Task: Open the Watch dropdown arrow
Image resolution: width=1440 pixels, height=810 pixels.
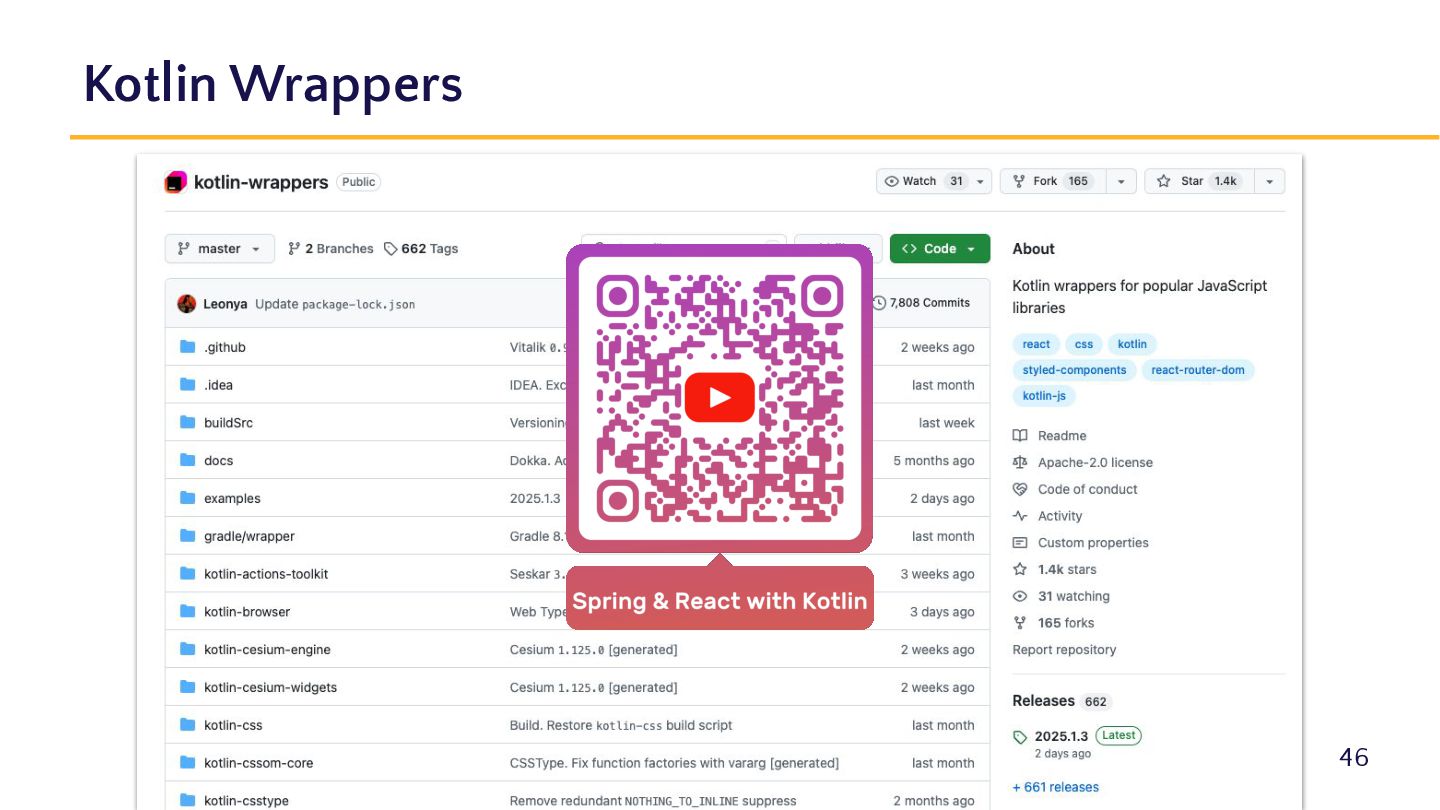Action: point(981,181)
